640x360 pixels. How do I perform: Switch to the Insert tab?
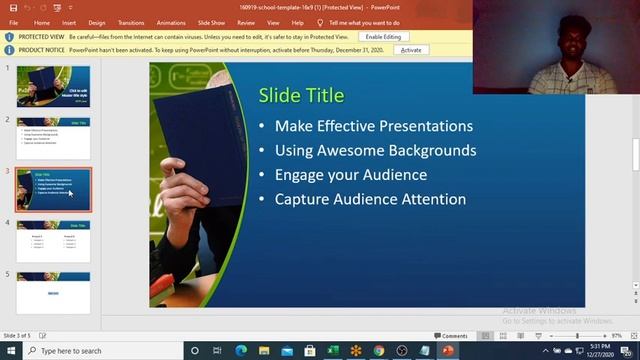point(69,23)
